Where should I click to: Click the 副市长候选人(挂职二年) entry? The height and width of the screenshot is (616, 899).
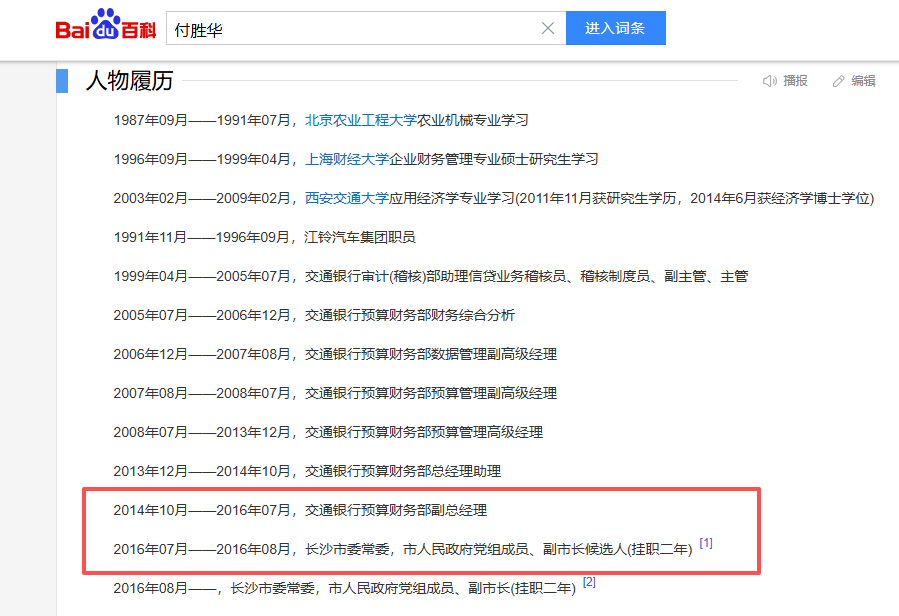click(403, 549)
